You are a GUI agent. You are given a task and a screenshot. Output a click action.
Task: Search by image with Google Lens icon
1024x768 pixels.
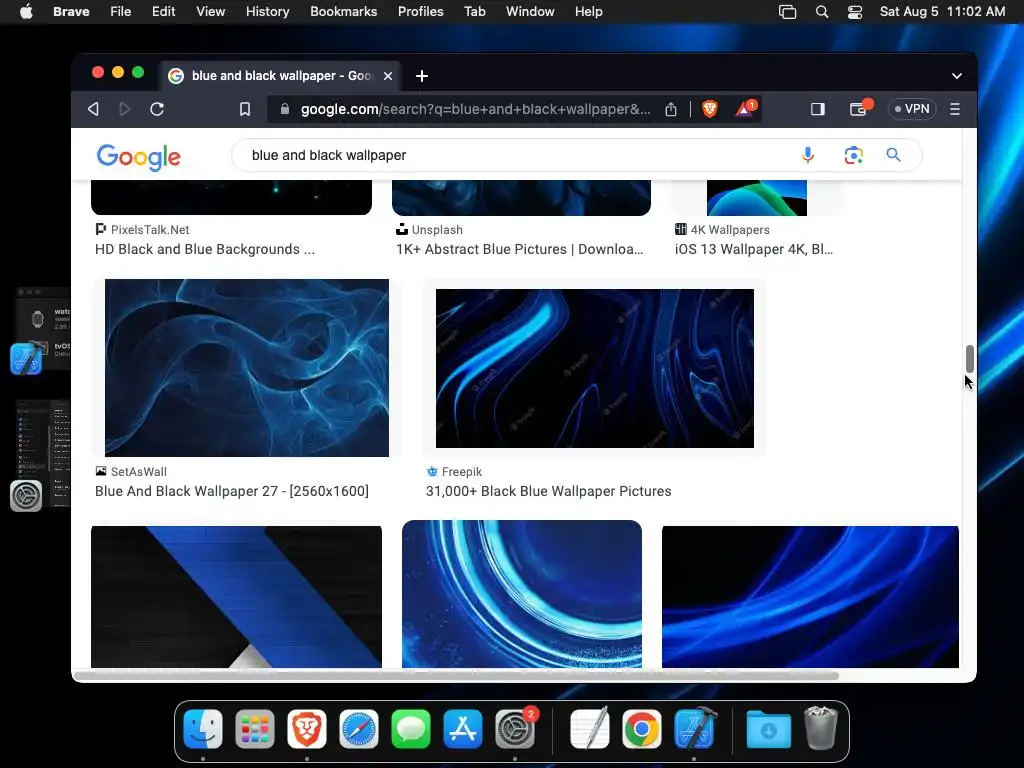(x=854, y=155)
